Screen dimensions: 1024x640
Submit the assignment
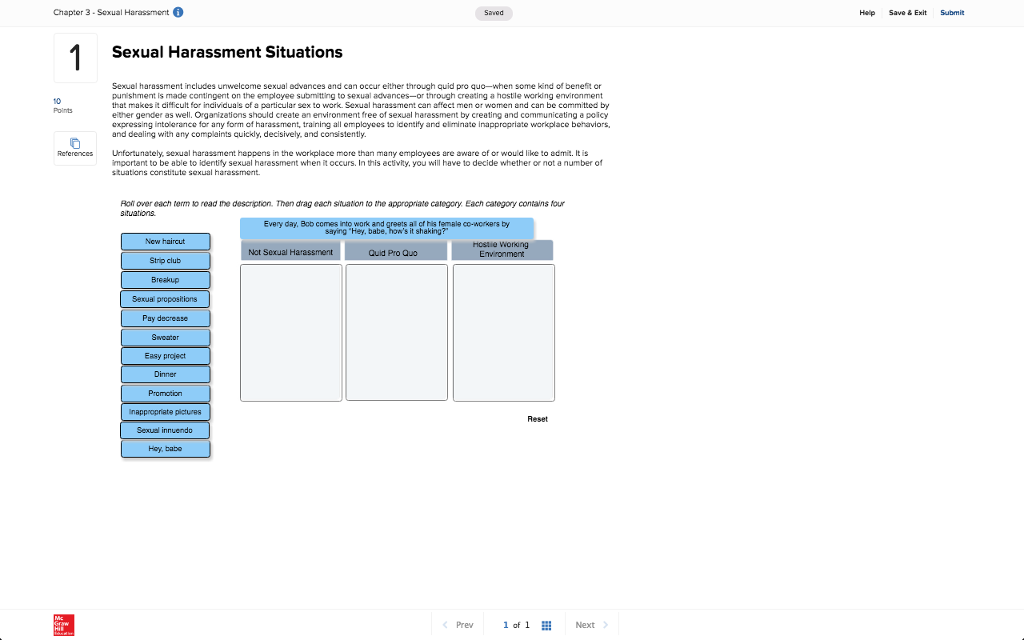point(952,12)
